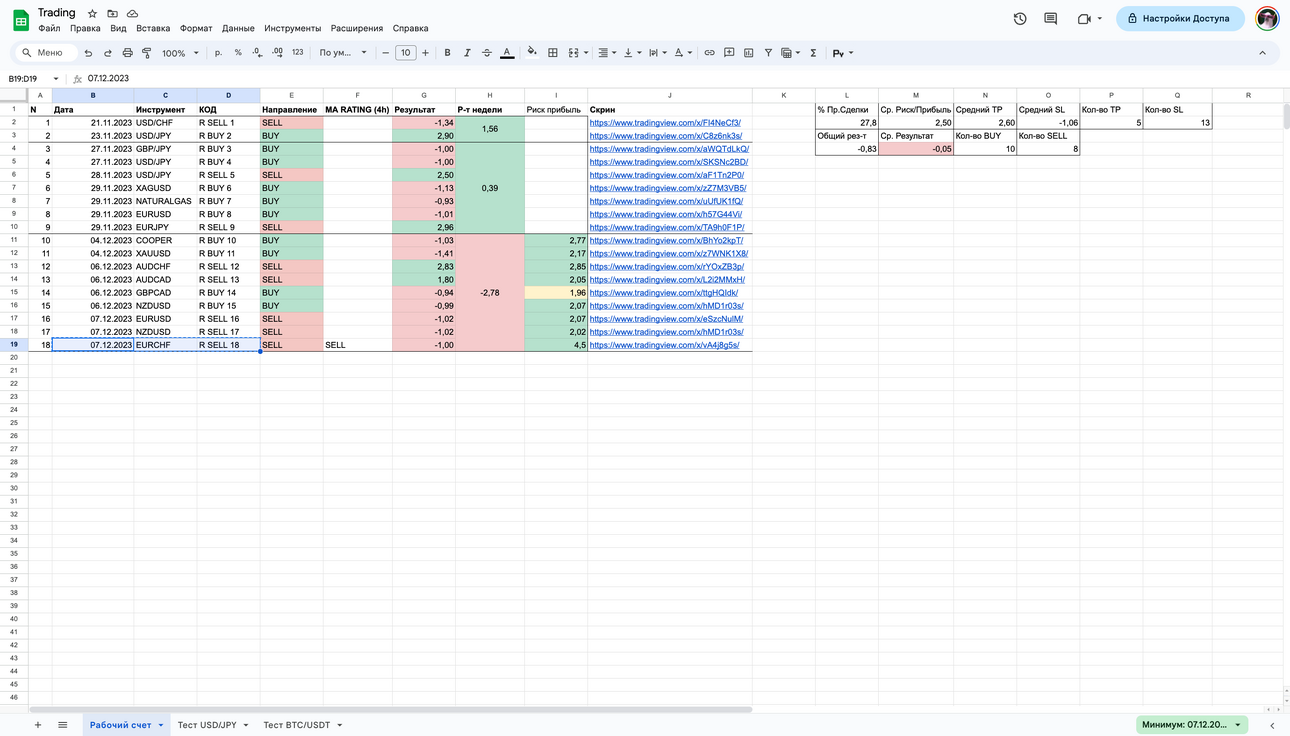Increase font size
Screen dimensions: 1290x736
425,53
